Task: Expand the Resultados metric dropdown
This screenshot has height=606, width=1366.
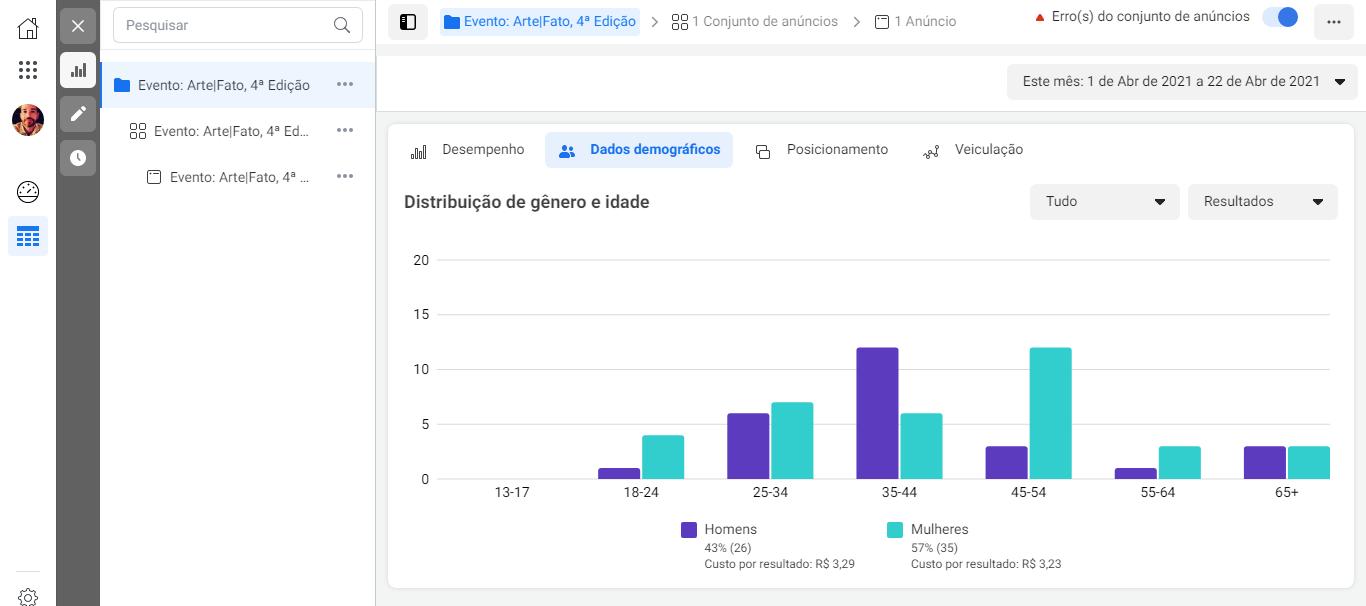Action: [1263, 202]
